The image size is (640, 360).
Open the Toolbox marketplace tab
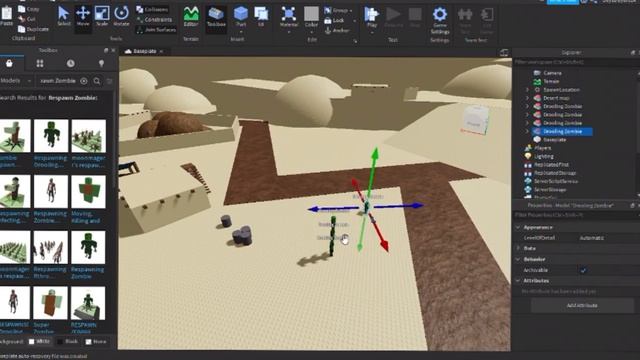[x=9, y=63]
